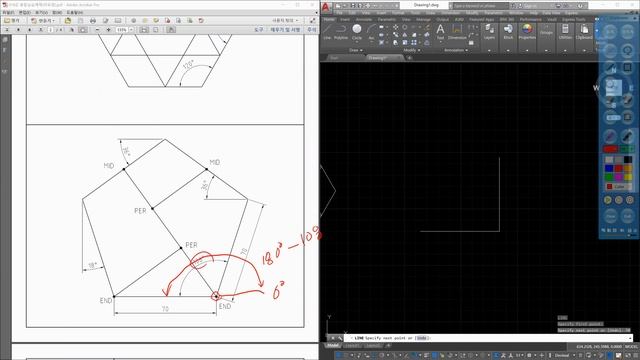Click the Move tool in Modify panel
The height and width of the screenshot is (360, 640).
coord(396,27)
